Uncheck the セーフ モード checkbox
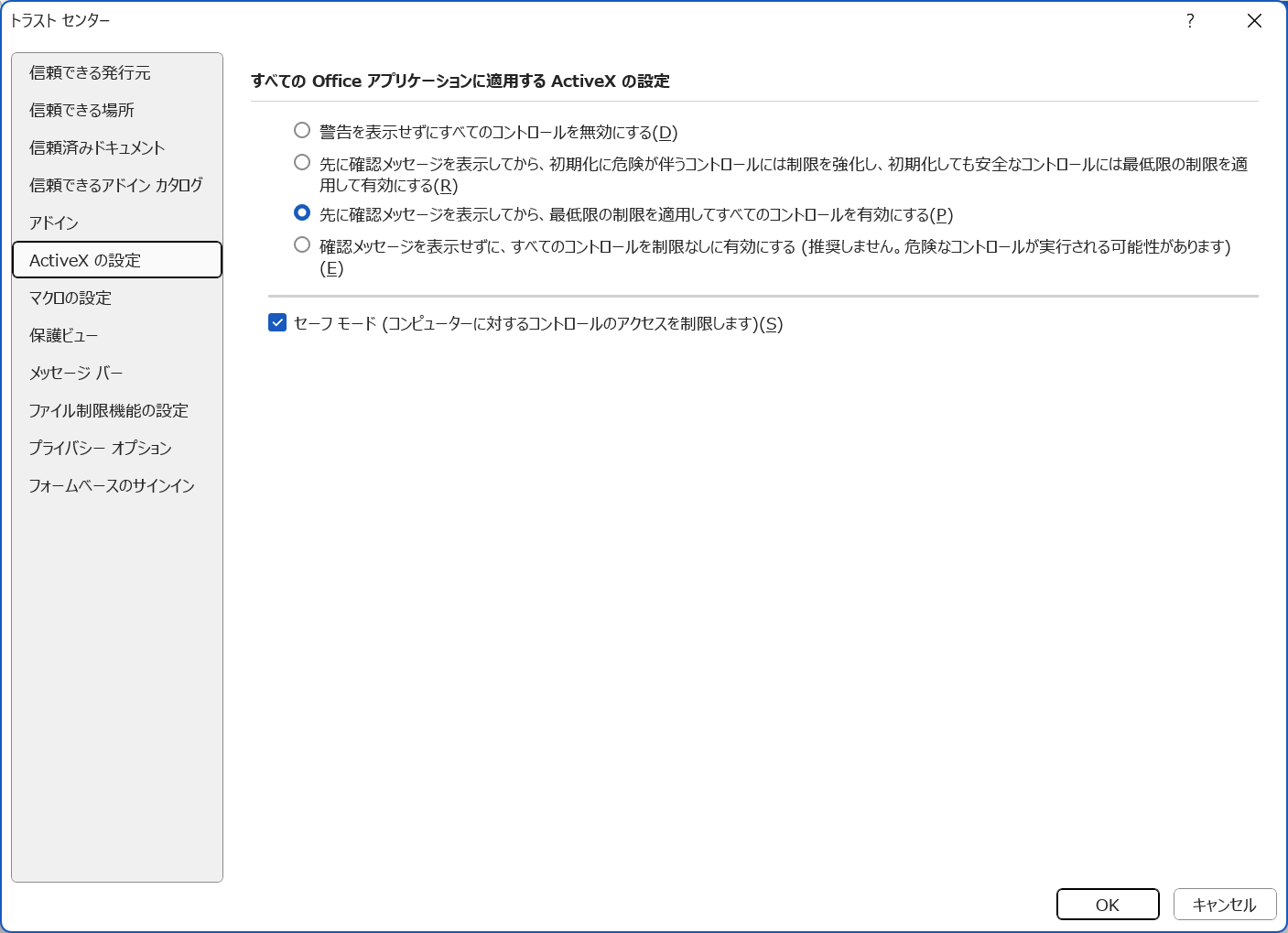Image resolution: width=1288 pixels, height=933 pixels. tap(277, 322)
